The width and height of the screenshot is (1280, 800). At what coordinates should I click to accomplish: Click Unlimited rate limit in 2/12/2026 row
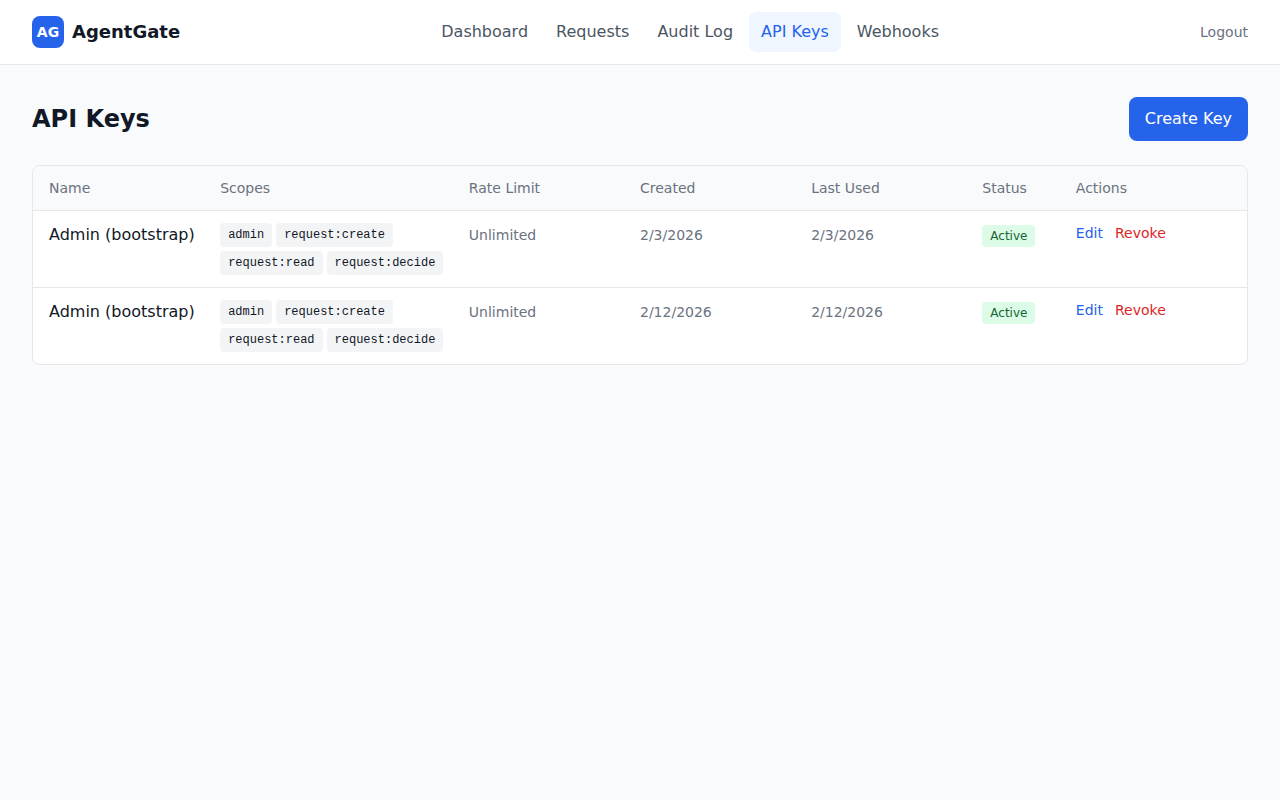point(502,312)
